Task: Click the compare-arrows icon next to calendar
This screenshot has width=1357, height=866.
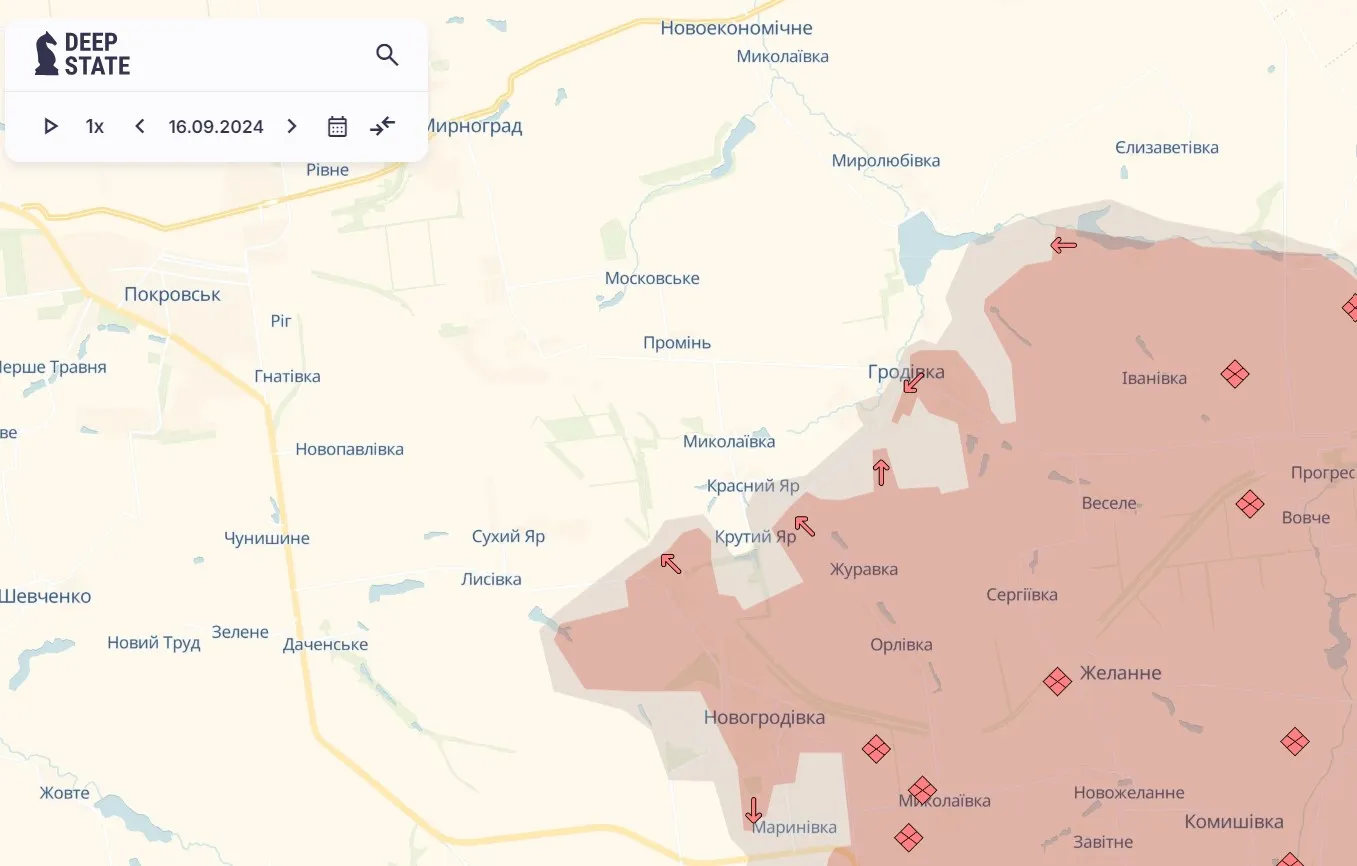Action: [382, 126]
